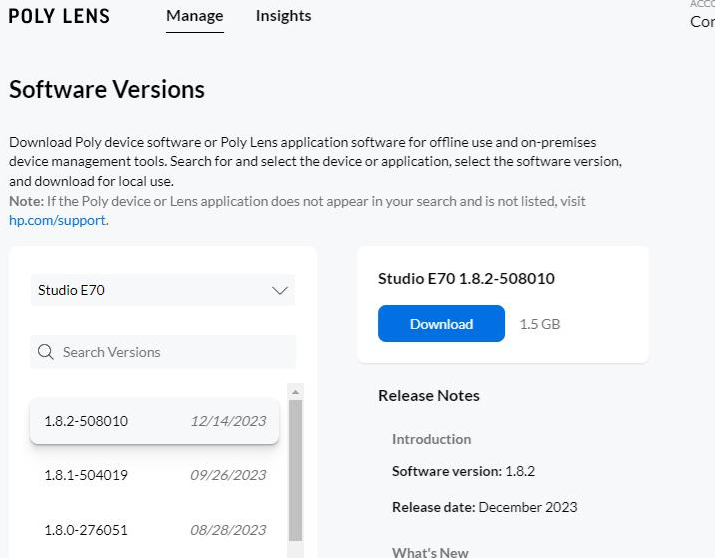Viewport: 715px width, 558px height.
Task: Click the version list scroll-up arrow
Action: click(x=295, y=392)
